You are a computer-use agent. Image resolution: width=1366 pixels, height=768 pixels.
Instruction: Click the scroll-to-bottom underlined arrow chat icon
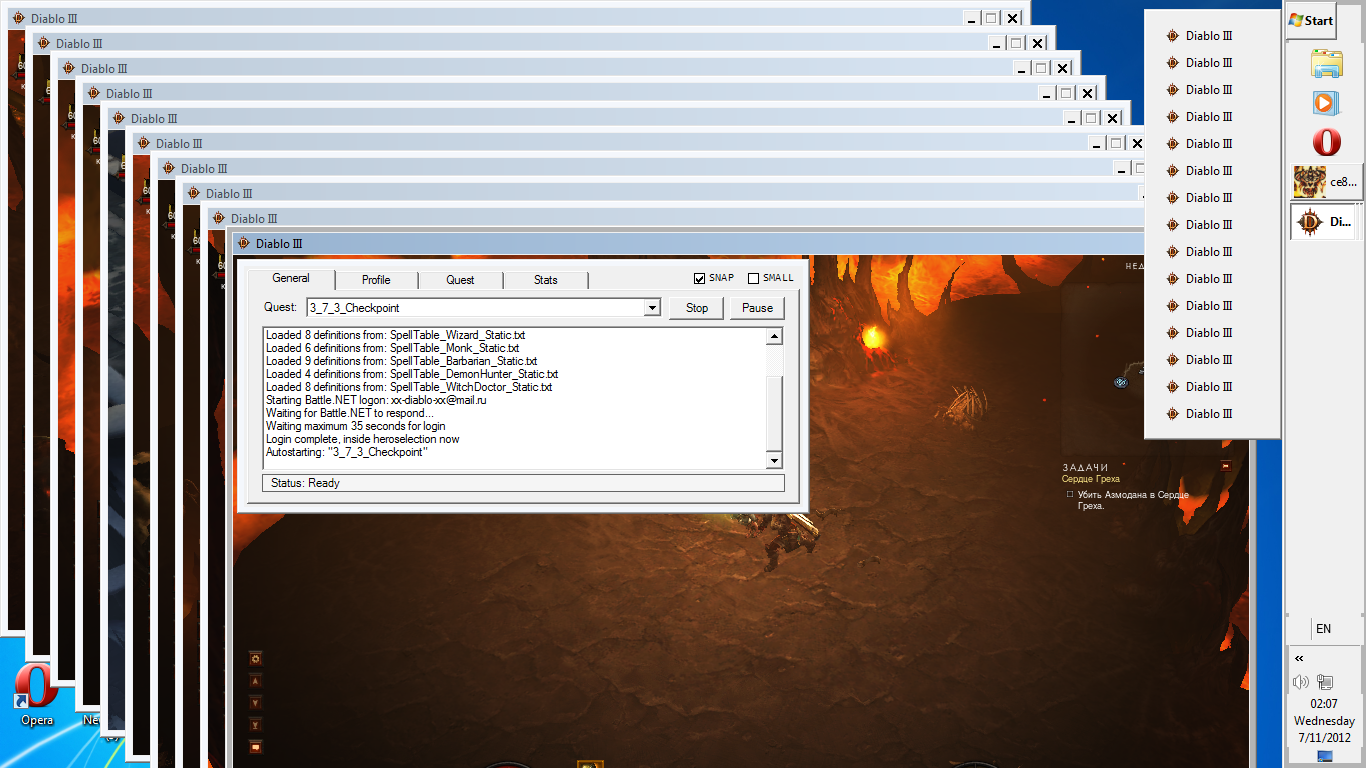[x=256, y=724]
